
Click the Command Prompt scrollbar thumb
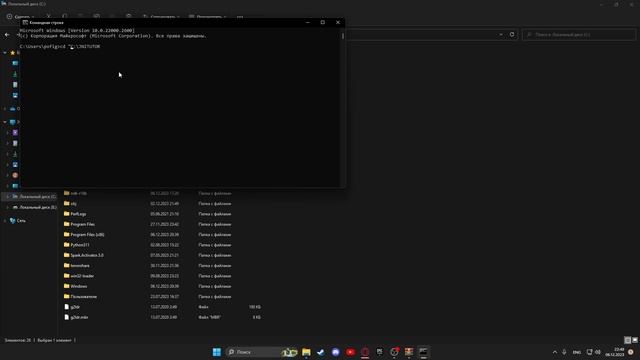click(342, 36)
